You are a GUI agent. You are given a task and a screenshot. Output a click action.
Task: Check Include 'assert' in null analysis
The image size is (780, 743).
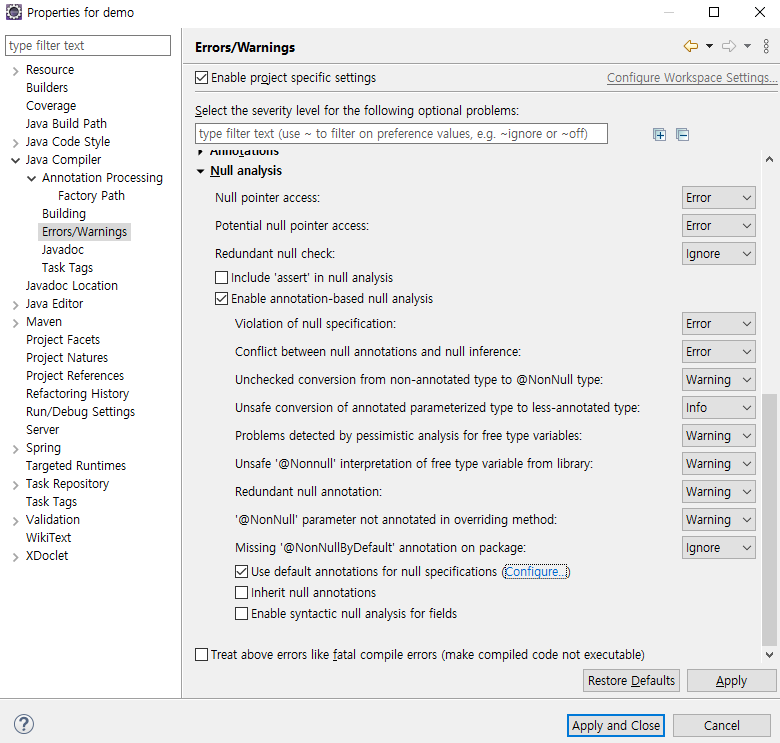click(x=221, y=278)
